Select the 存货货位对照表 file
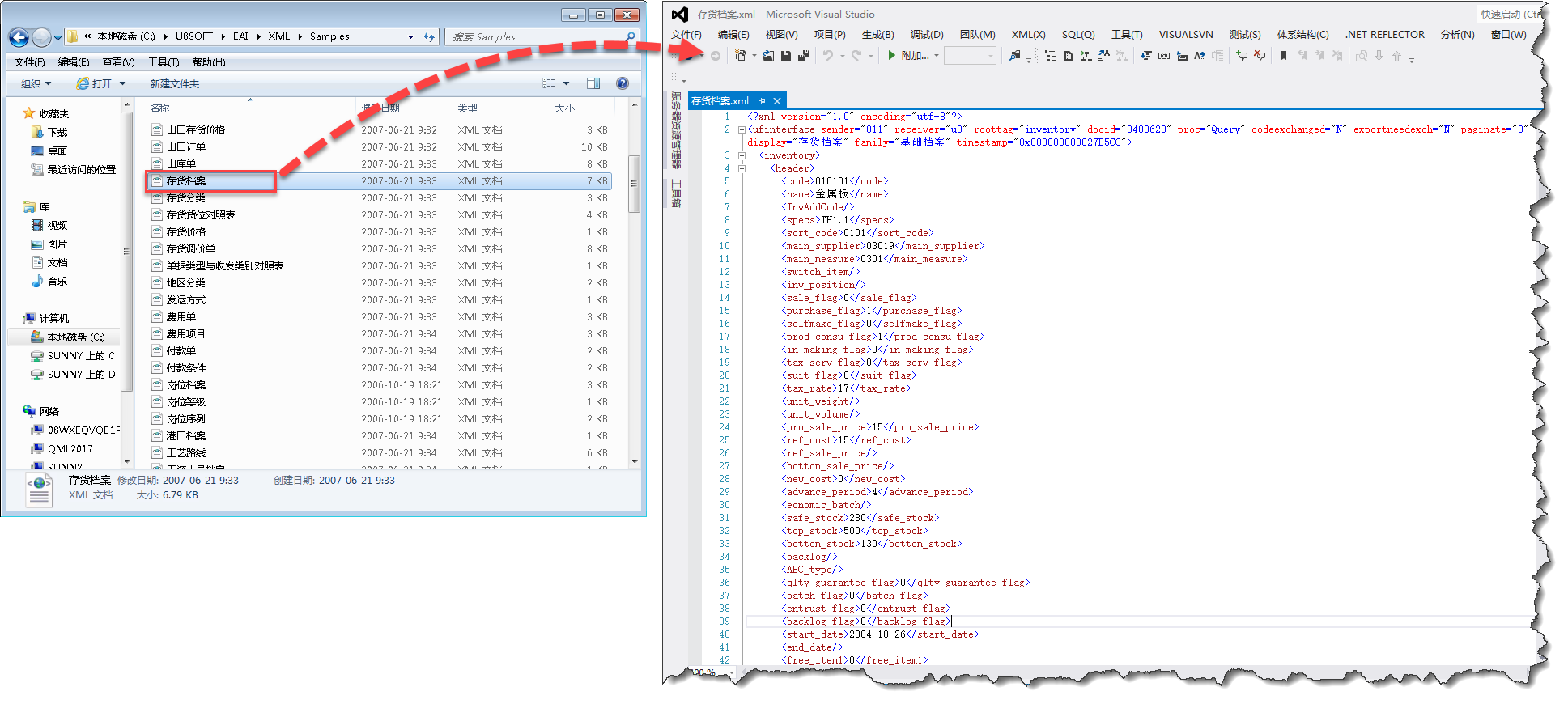The image size is (1568, 704). pos(193,214)
